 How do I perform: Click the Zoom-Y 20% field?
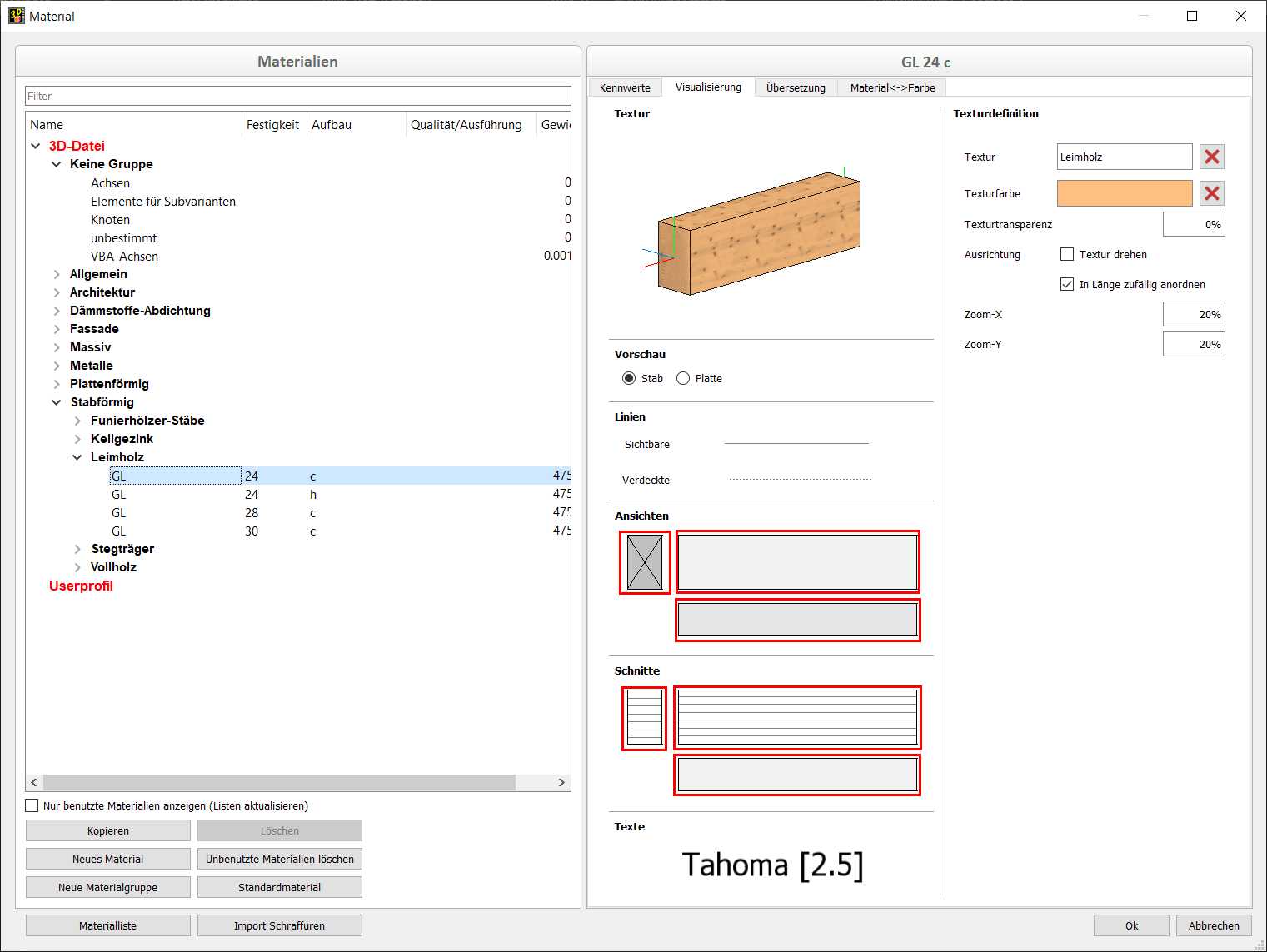coord(1194,344)
